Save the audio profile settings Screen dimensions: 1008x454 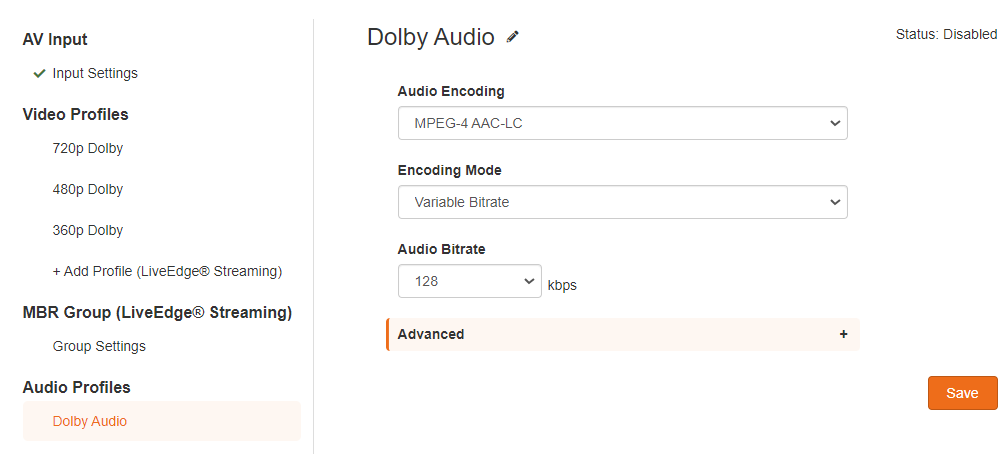coord(962,393)
